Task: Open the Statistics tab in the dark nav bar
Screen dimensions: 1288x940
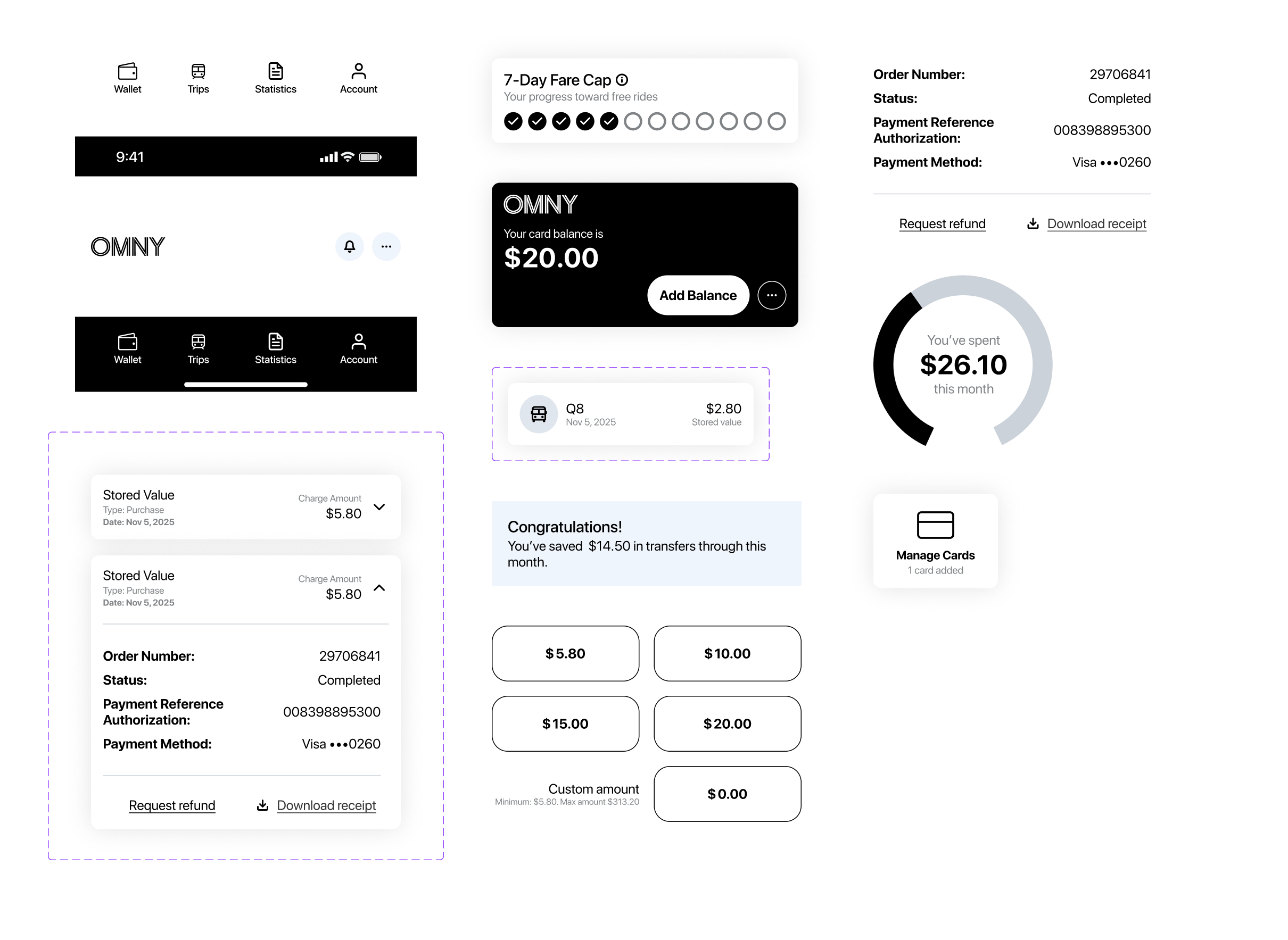Action: tap(276, 348)
